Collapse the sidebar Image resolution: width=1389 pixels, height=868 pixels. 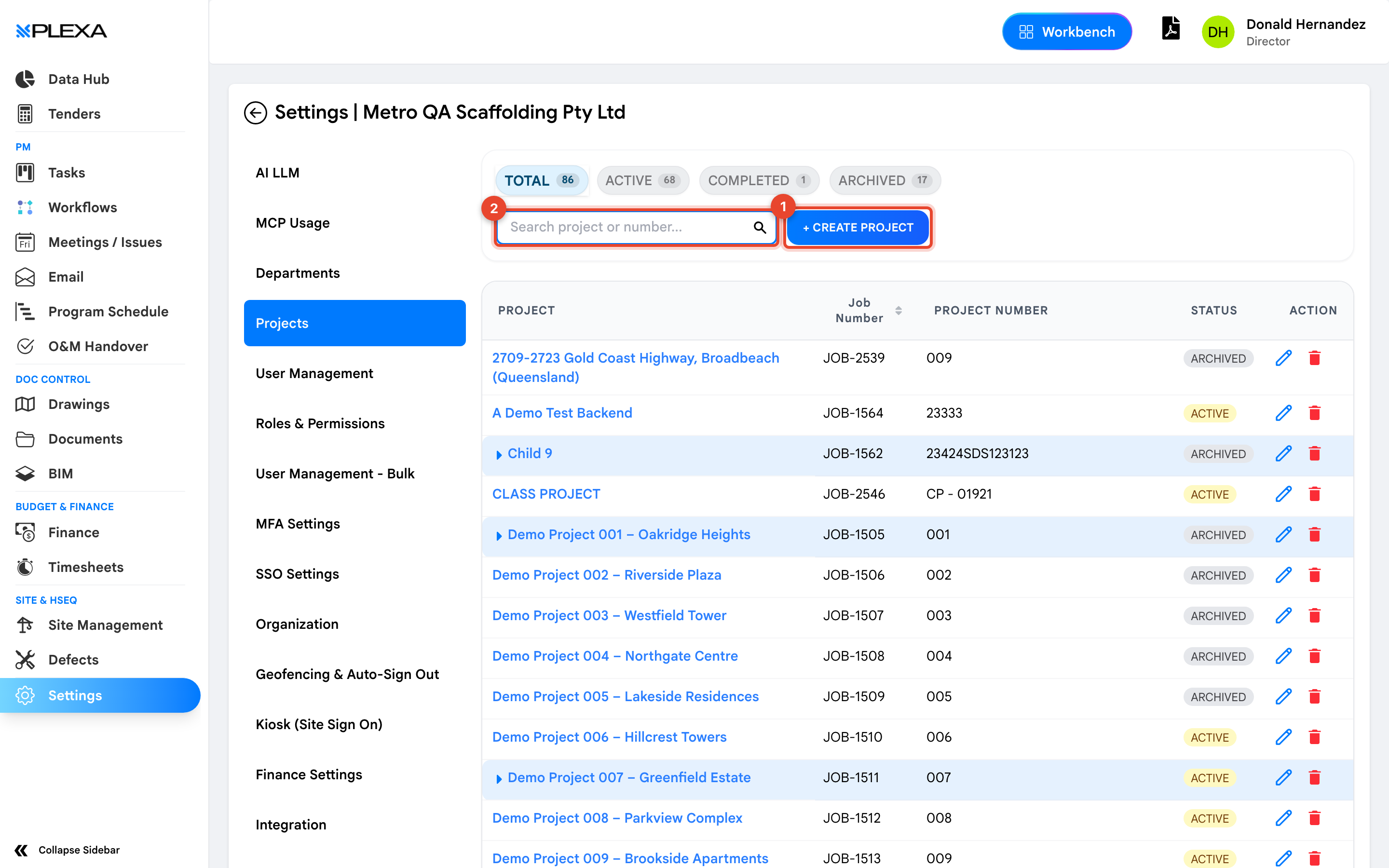click(x=67, y=850)
